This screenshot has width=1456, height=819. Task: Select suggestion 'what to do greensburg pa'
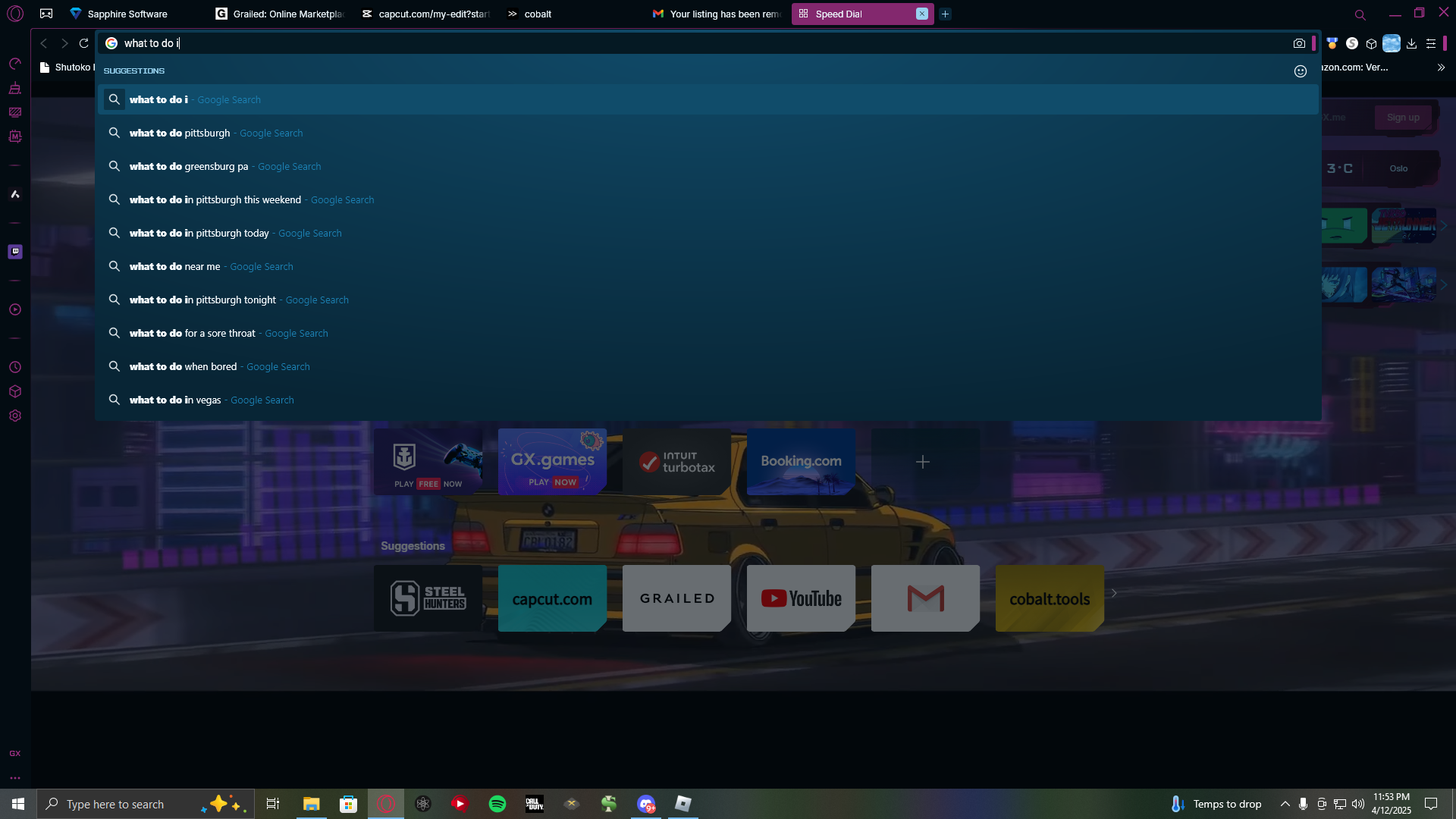(x=708, y=166)
